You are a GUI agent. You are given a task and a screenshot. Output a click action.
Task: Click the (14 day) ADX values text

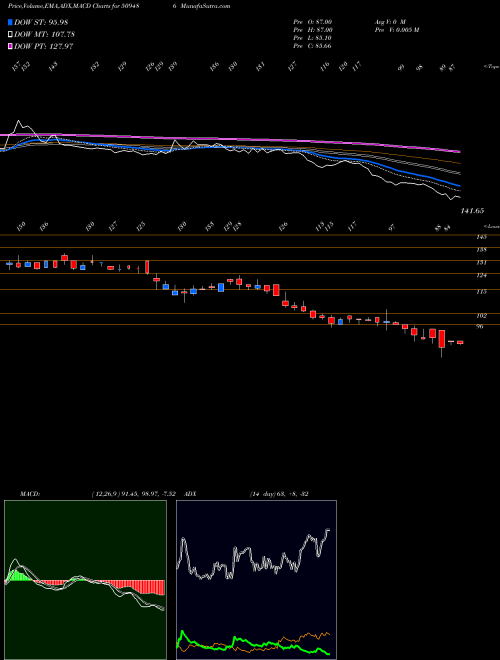(x=279, y=493)
